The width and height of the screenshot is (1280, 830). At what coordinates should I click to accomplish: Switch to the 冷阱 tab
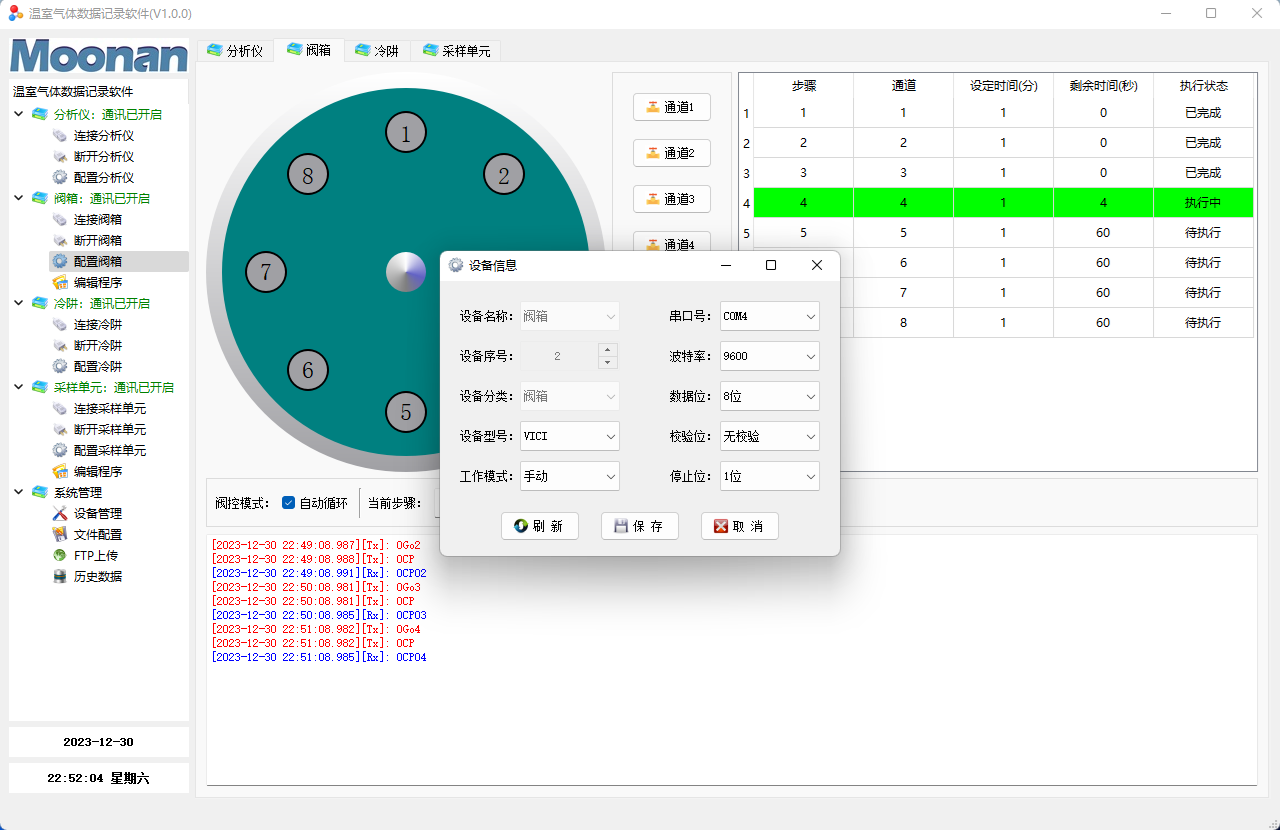click(x=377, y=50)
